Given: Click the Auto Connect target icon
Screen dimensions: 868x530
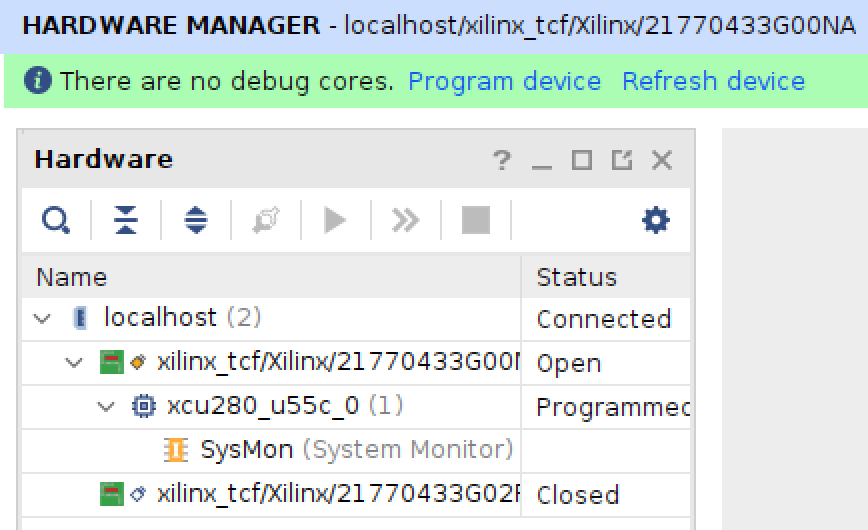Looking at the screenshot, I should click(x=266, y=220).
